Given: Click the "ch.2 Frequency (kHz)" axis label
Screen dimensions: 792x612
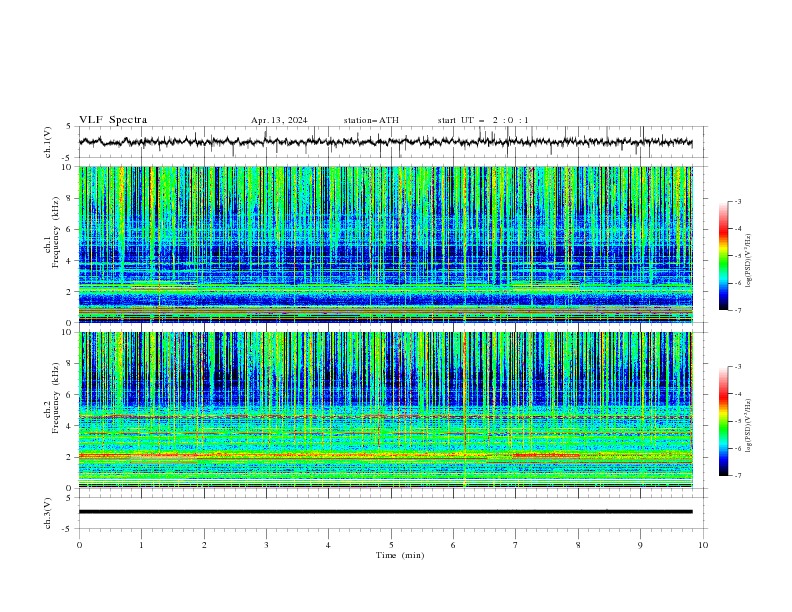Looking at the screenshot, I should pos(51,398).
